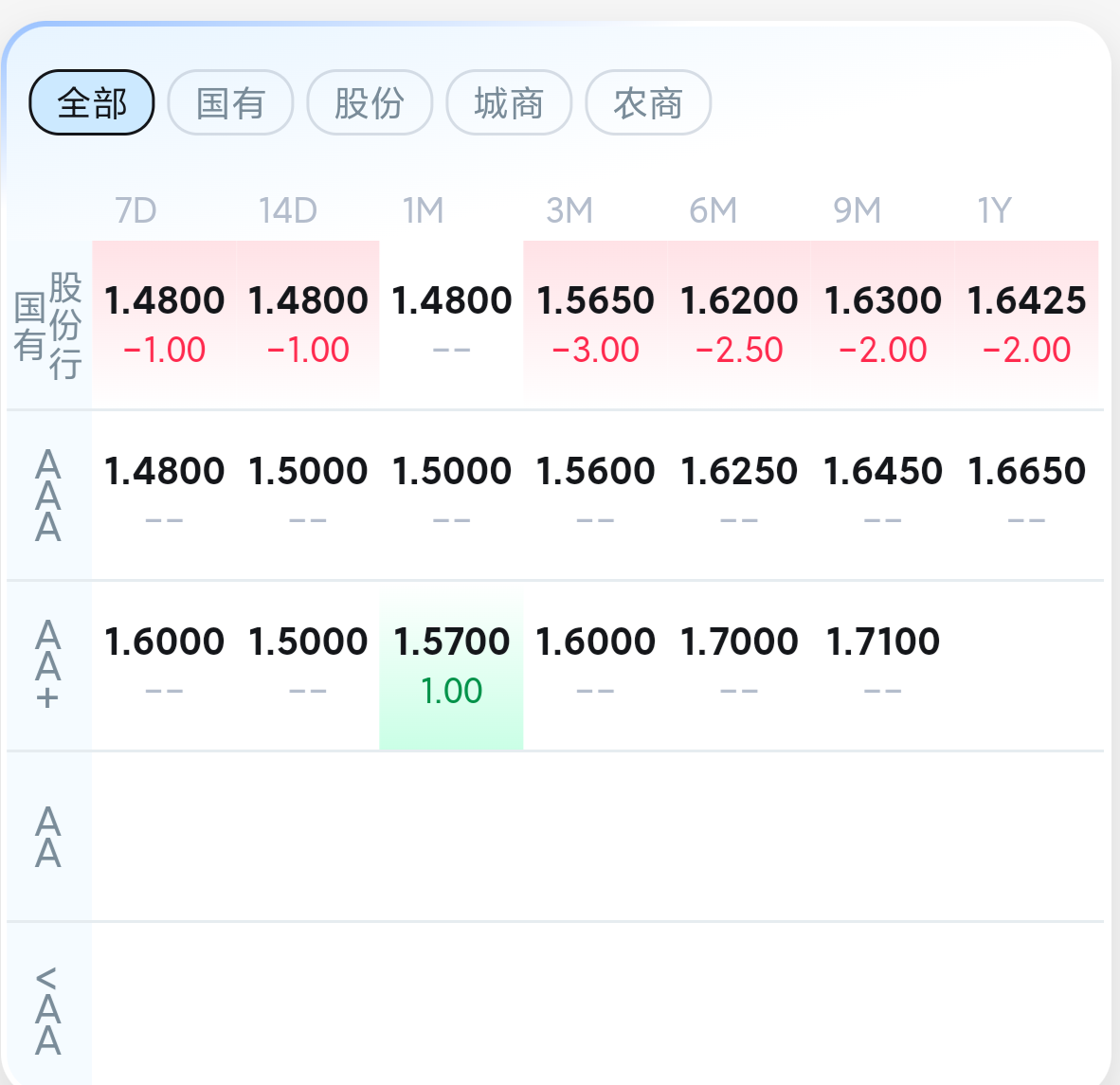The width and height of the screenshot is (1120, 1085).
Task: Open the 1.5700 AA+ 1M rate cell
Action: click(x=451, y=663)
